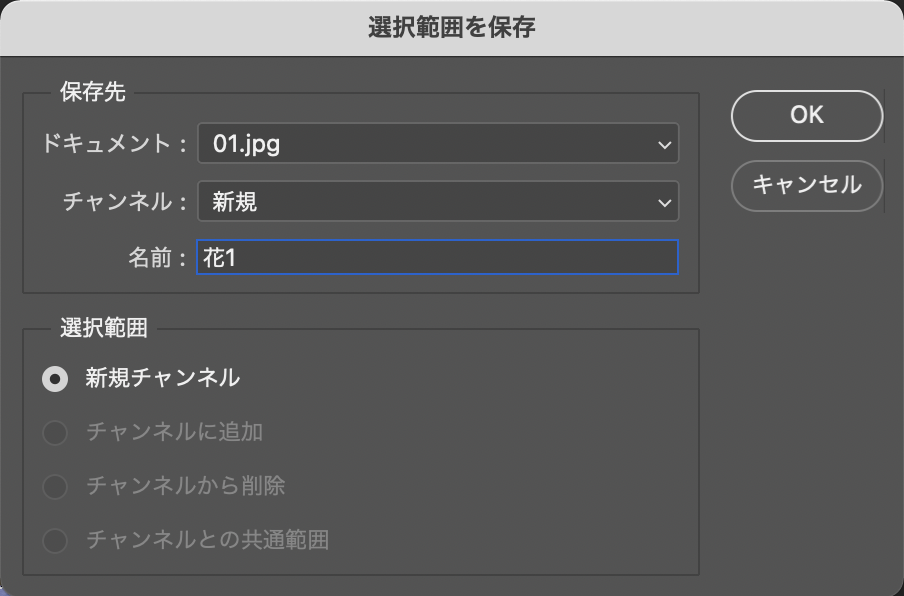The width and height of the screenshot is (904, 596).
Task: Open the ドキュメント dropdown showing 01.jpg
Action: [x=437, y=144]
